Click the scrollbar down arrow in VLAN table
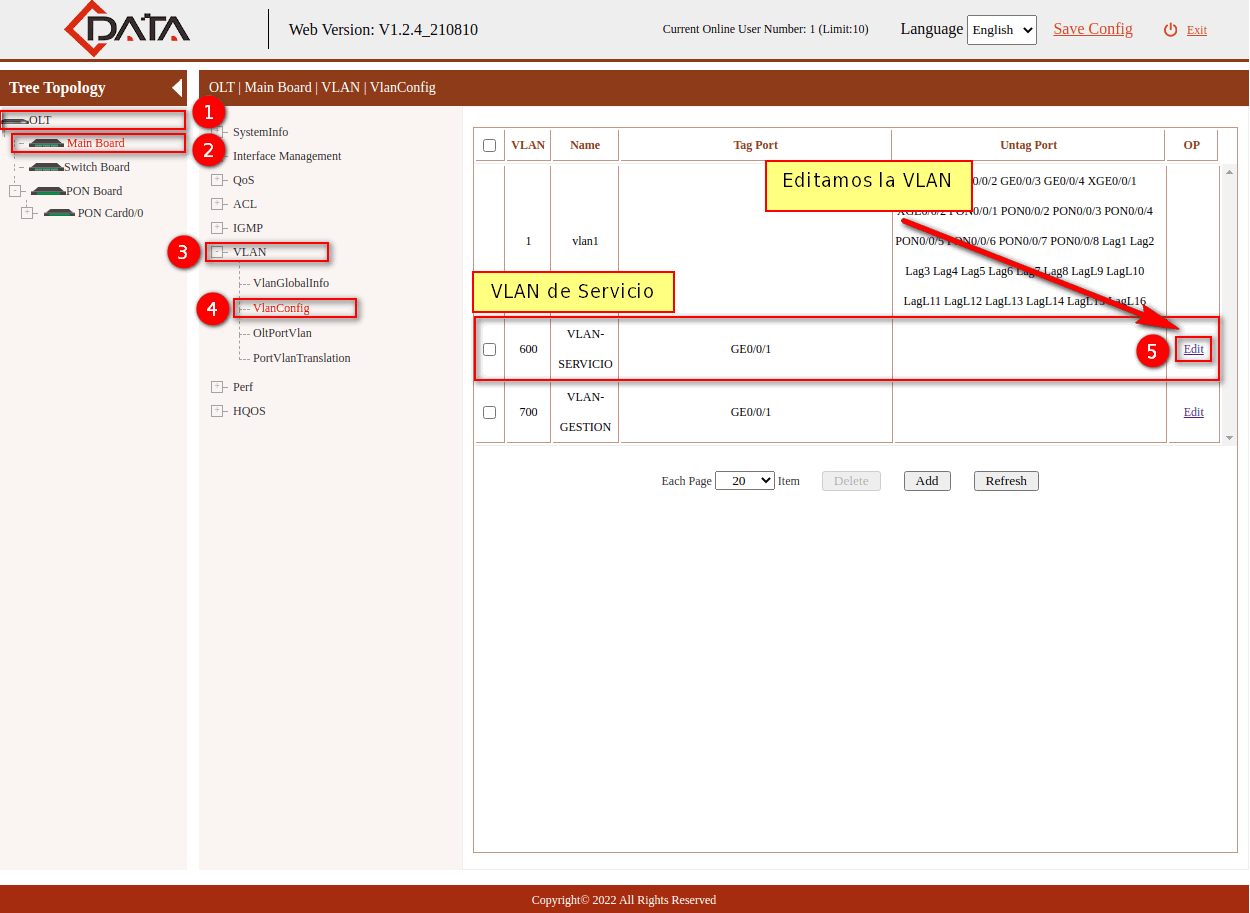1250x913 pixels. 1229,437
